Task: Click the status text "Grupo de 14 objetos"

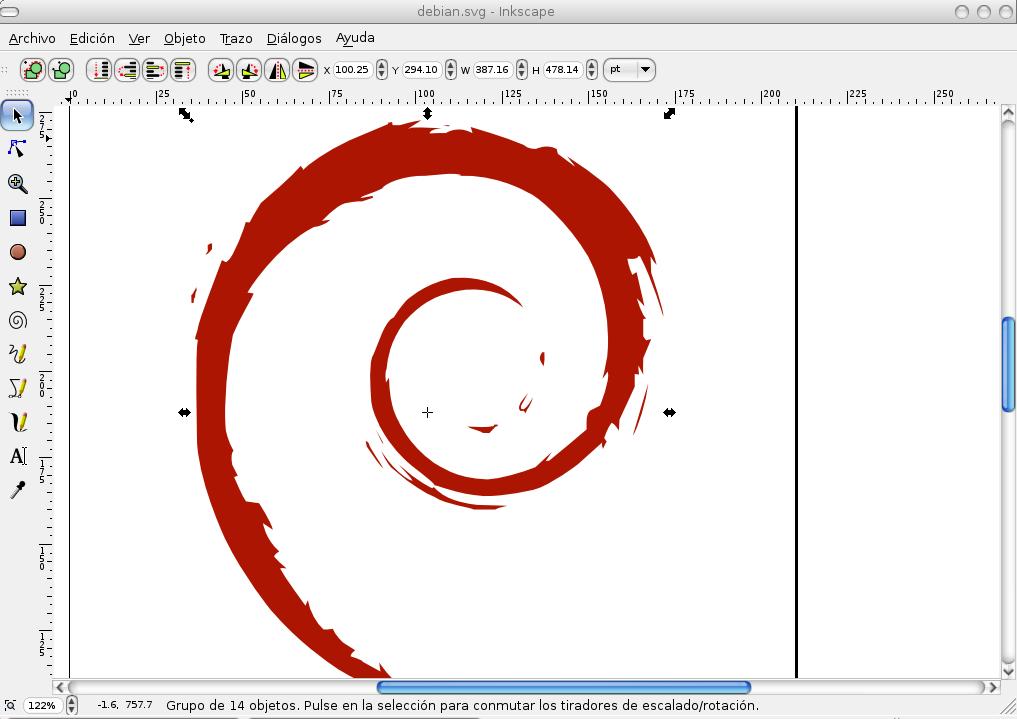Action: pos(231,705)
